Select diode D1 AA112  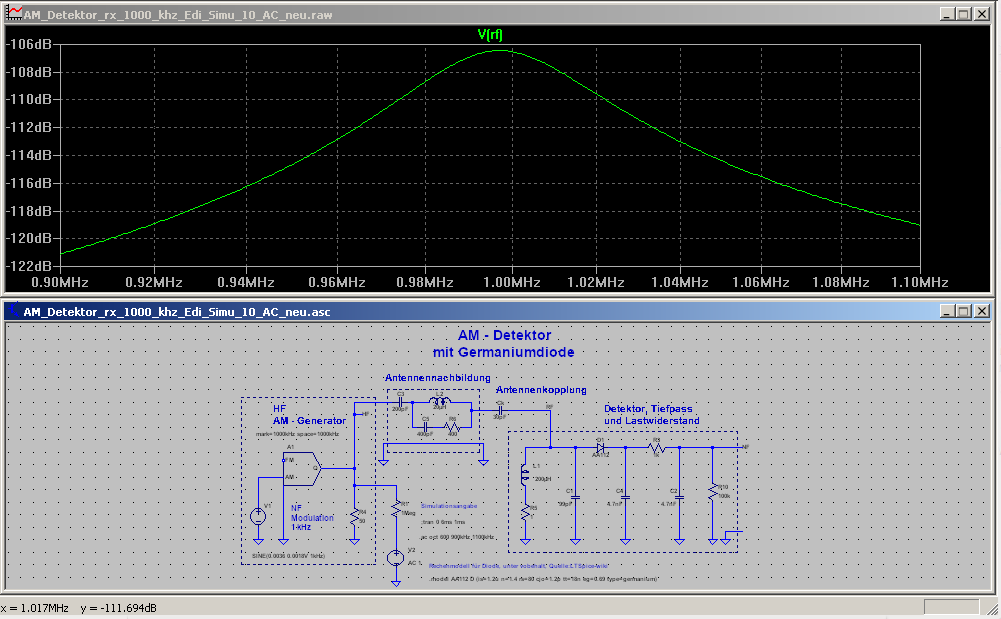coord(600,448)
